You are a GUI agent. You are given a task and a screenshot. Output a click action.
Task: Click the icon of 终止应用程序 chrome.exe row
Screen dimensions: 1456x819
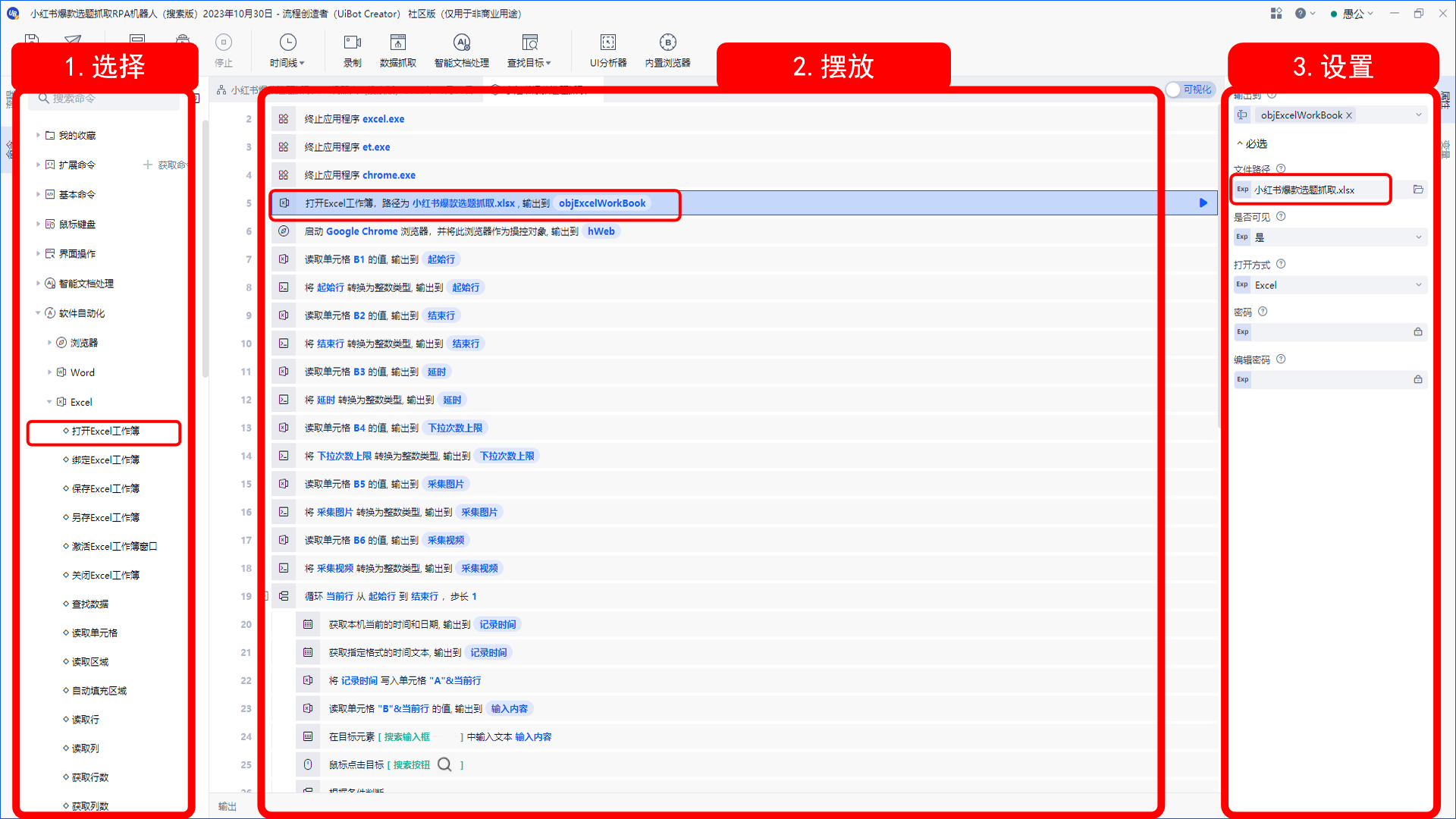click(x=284, y=175)
